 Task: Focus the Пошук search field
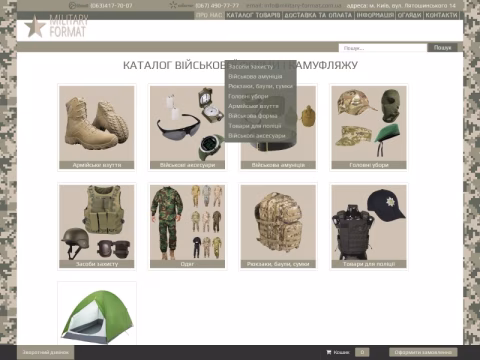[383, 48]
